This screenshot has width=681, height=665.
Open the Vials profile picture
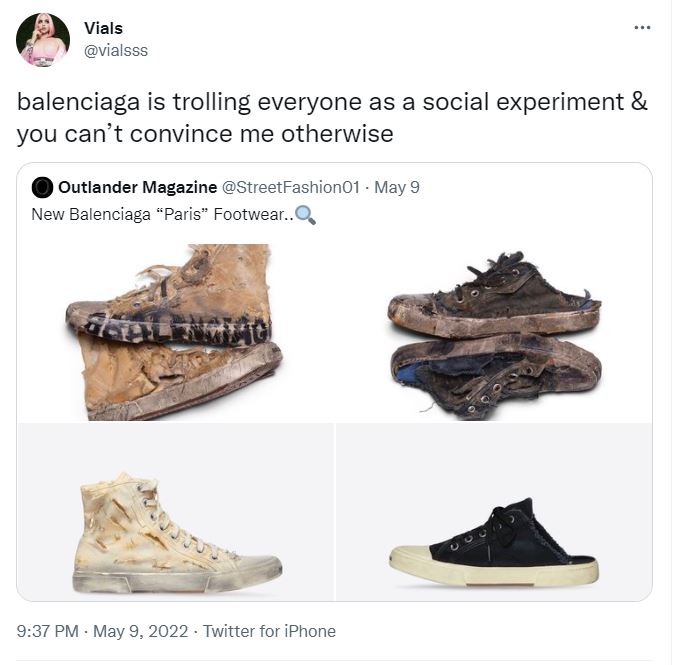(x=43, y=40)
